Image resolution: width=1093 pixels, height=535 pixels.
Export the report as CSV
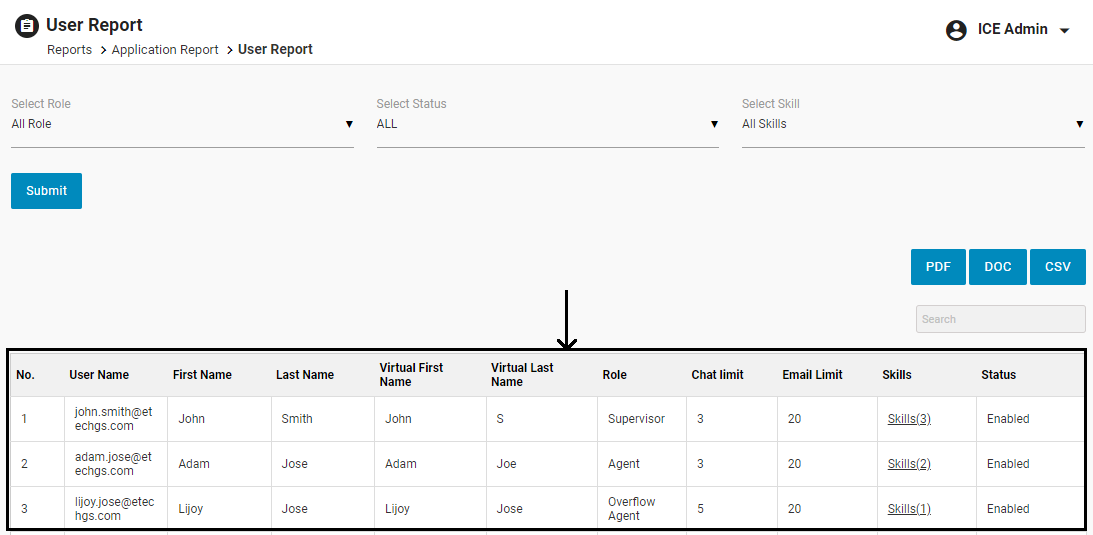coord(1057,267)
